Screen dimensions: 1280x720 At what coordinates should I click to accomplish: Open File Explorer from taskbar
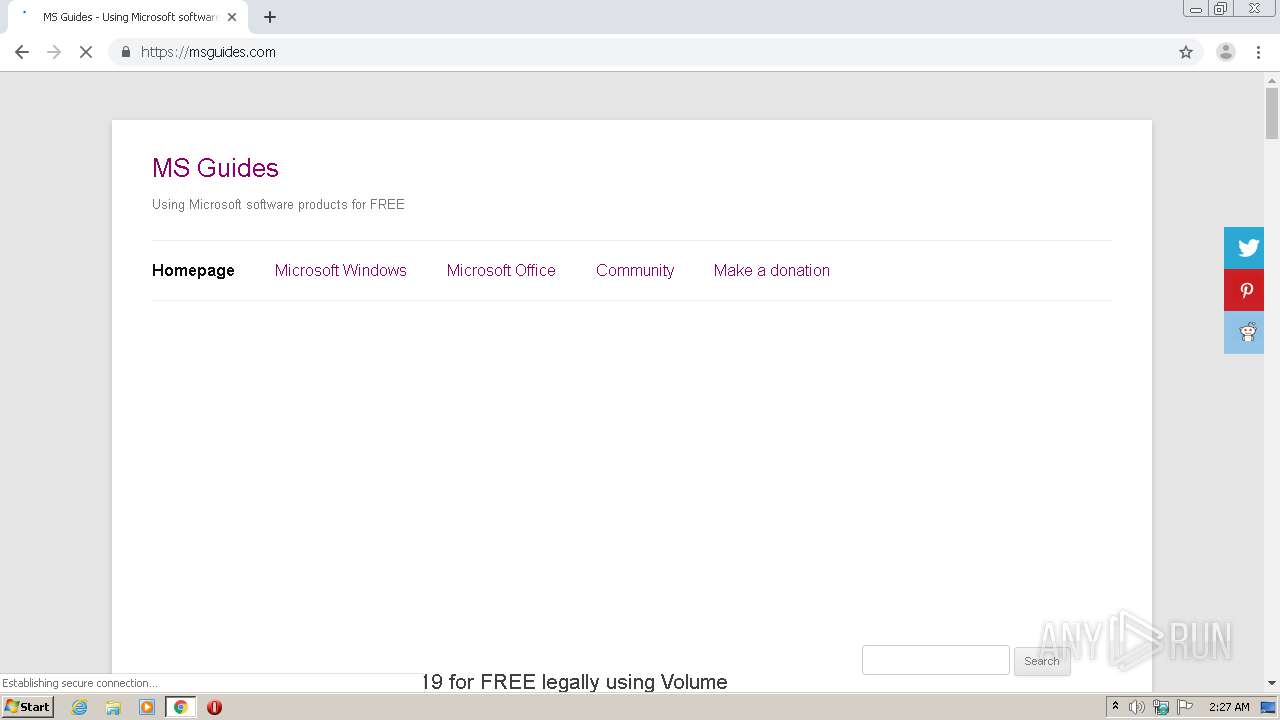point(113,707)
